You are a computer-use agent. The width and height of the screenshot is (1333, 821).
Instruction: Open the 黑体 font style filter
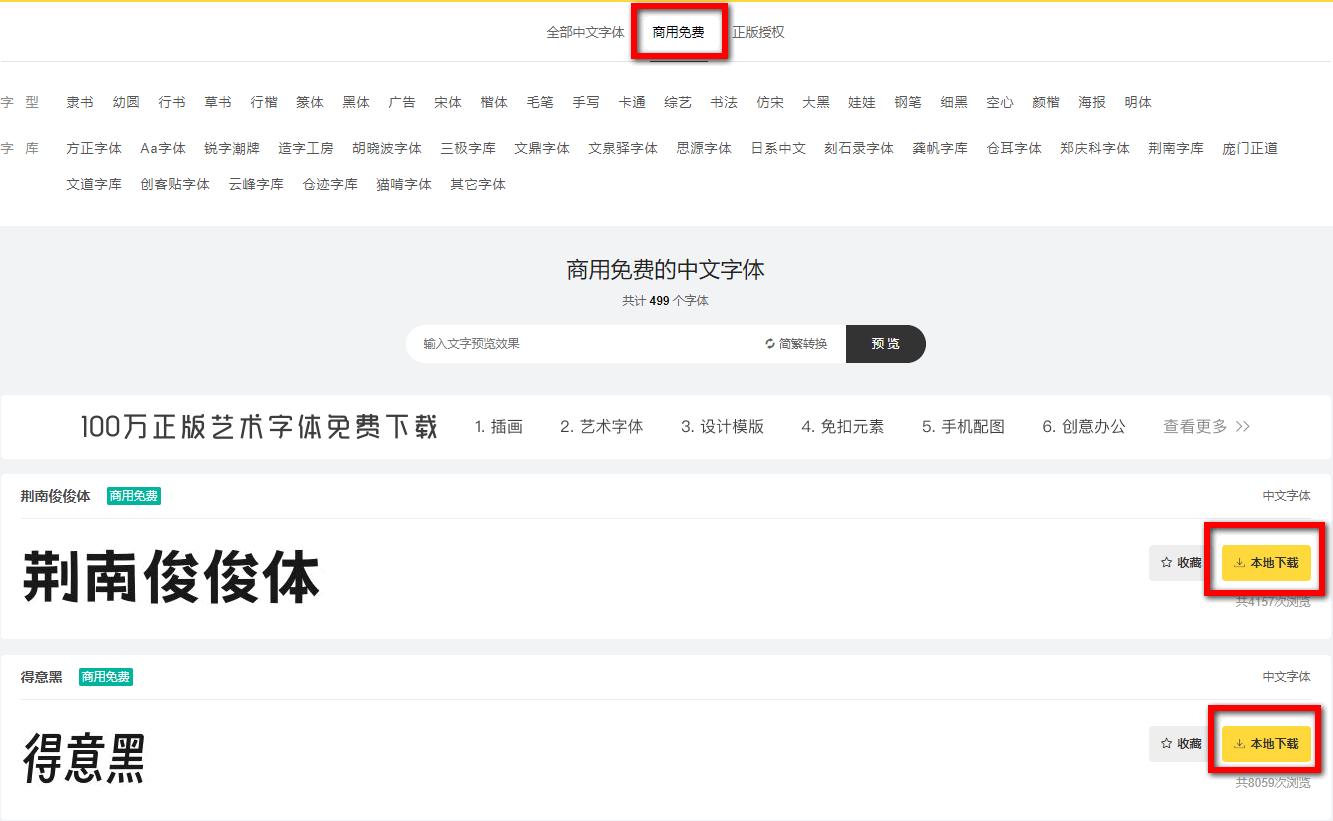point(356,101)
